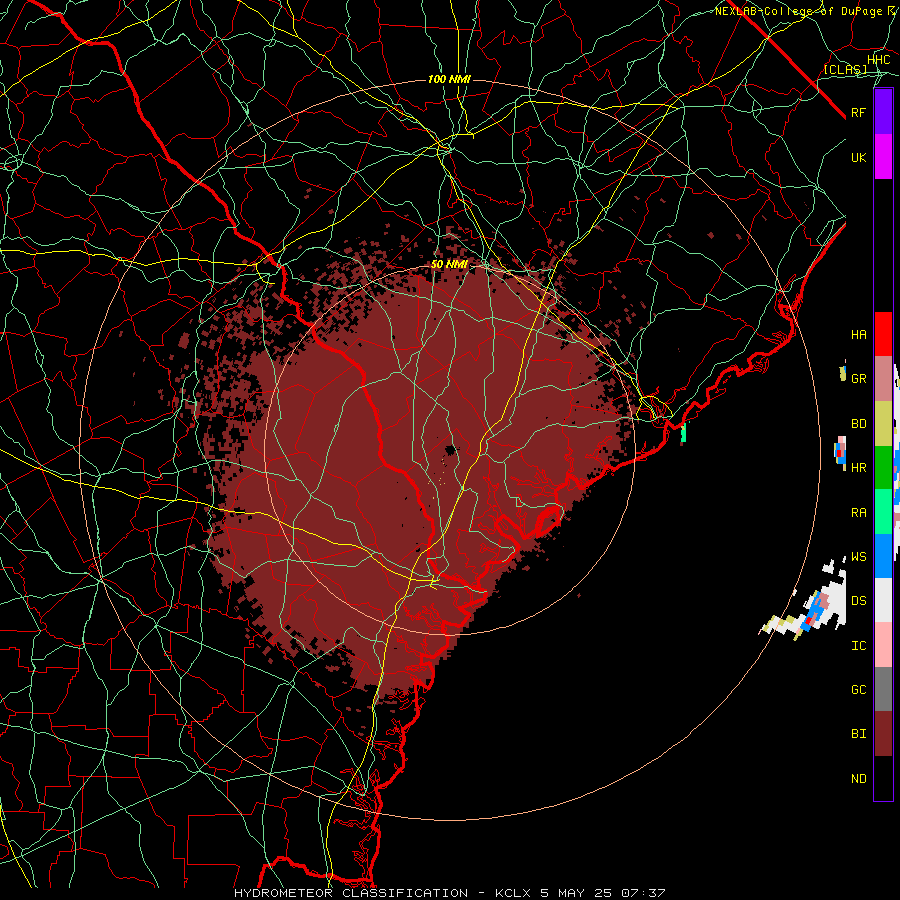Click the RA legend label
This screenshot has height=900, width=900.
[x=859, y=513]
